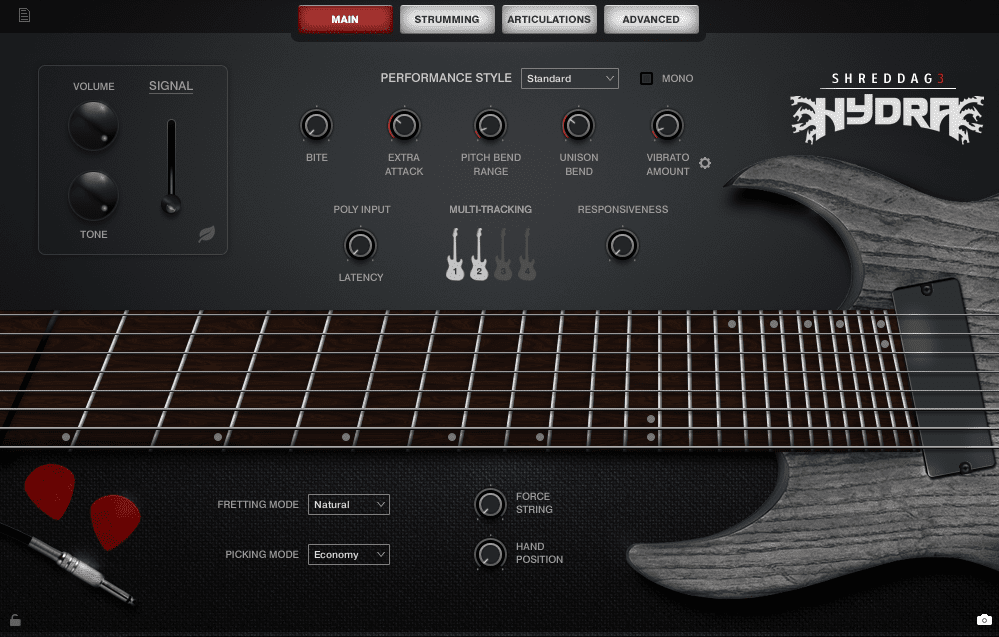Click the lock icon at bottom left
Viewport: 999px width, 637px height.
click(x=15, y=620)
